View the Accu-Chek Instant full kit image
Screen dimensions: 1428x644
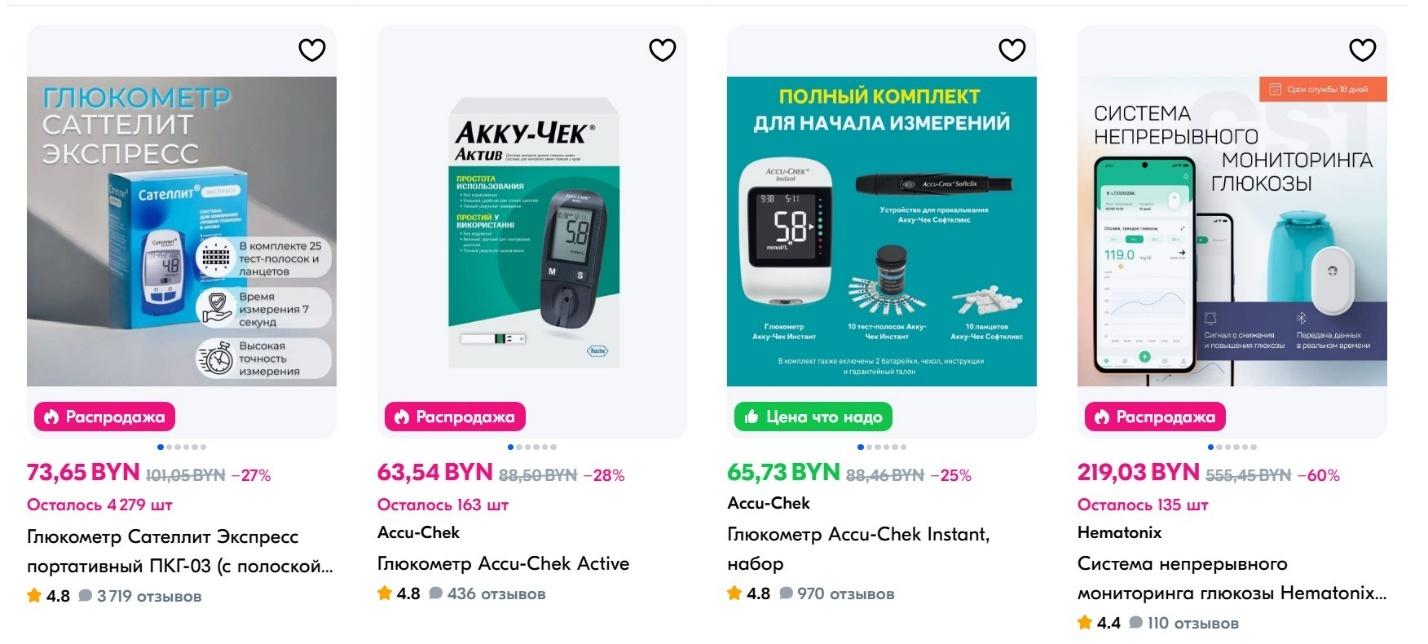(x=882, y=231)
